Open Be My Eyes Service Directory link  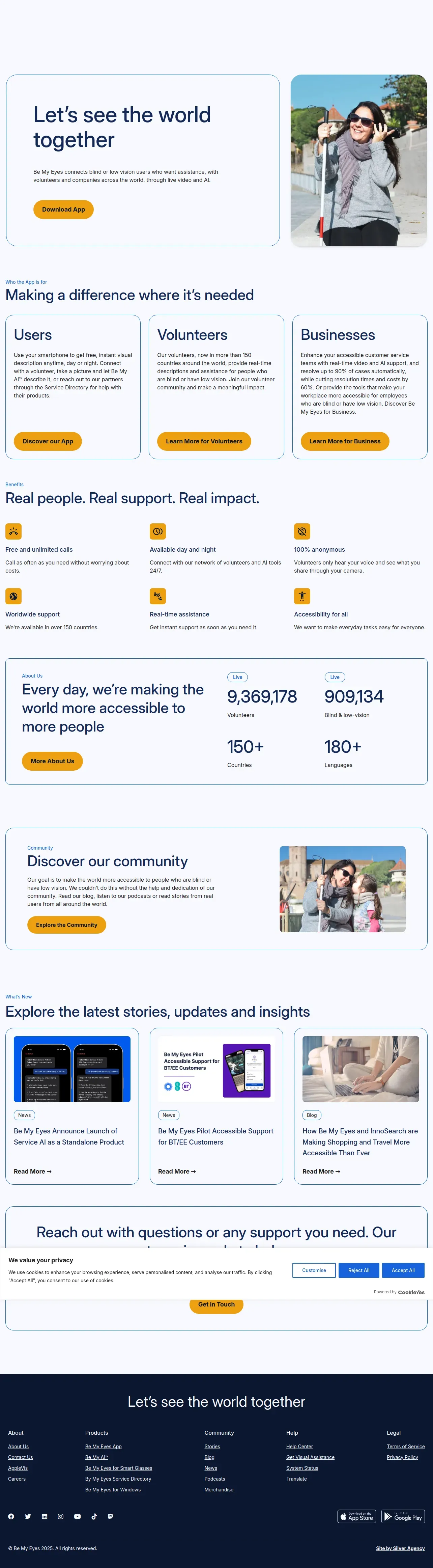point(118,1479)
